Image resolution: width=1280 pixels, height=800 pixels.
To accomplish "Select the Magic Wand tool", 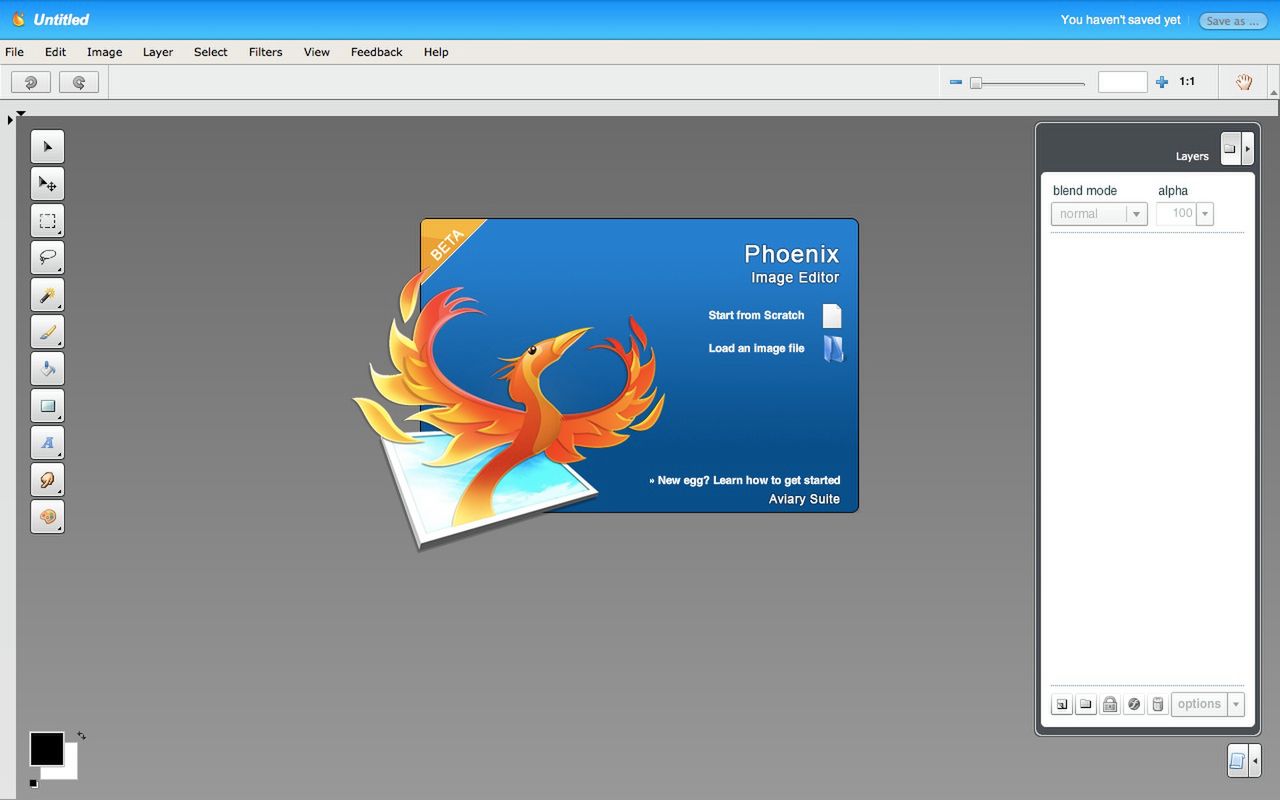I will [47, 294].
